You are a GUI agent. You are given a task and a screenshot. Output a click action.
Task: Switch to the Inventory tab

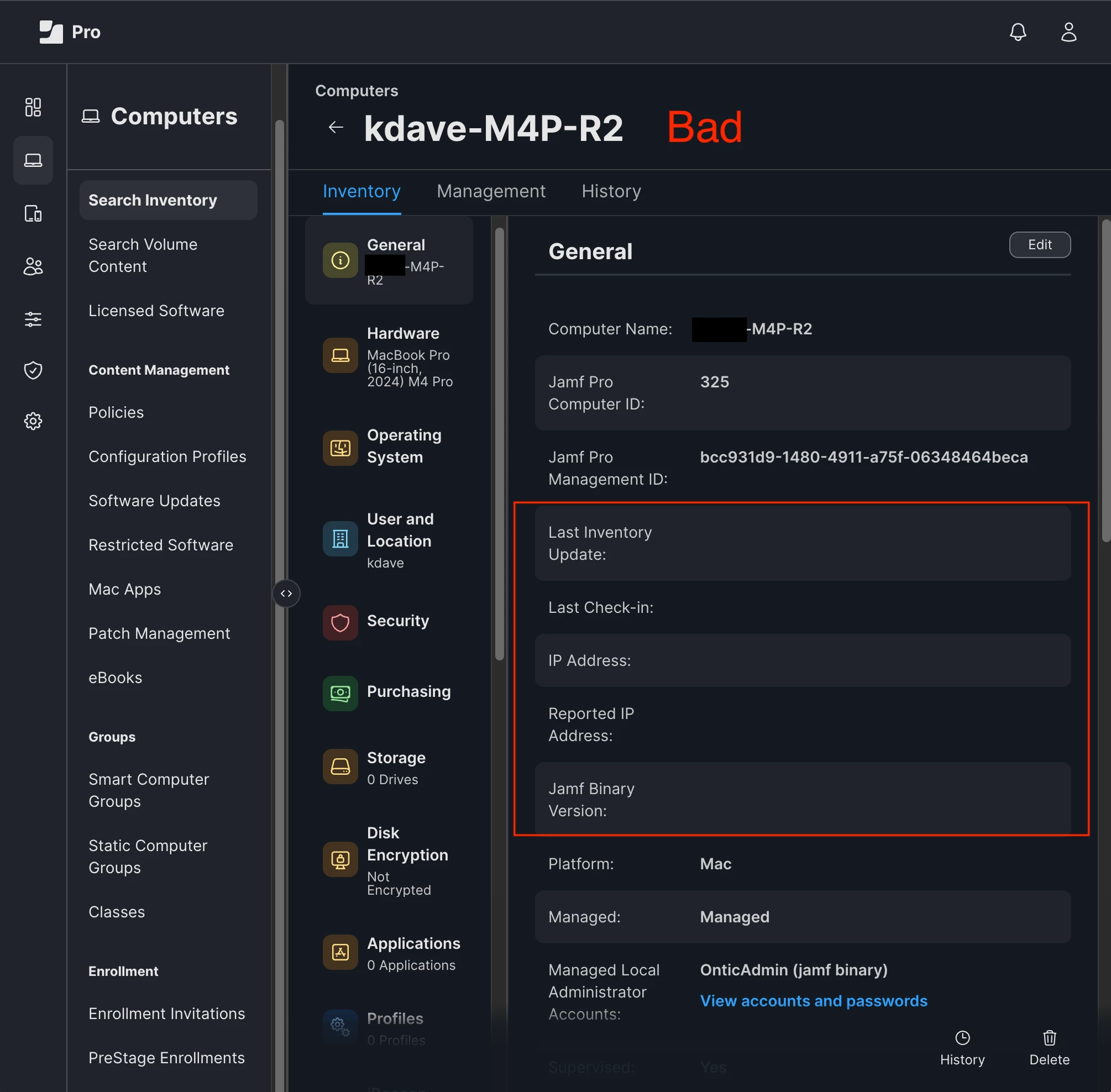(x=361, y=192)
